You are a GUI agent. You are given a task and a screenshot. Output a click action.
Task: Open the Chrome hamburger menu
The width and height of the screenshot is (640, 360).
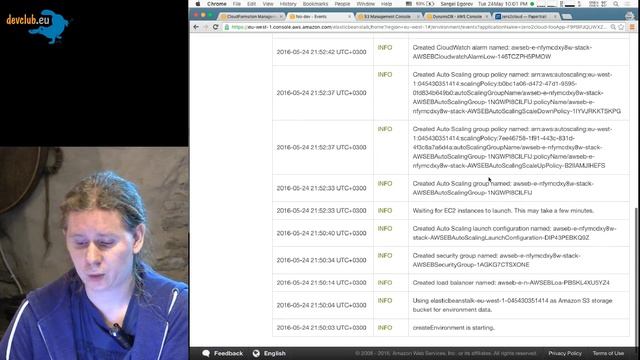click(x=632, y=27)
